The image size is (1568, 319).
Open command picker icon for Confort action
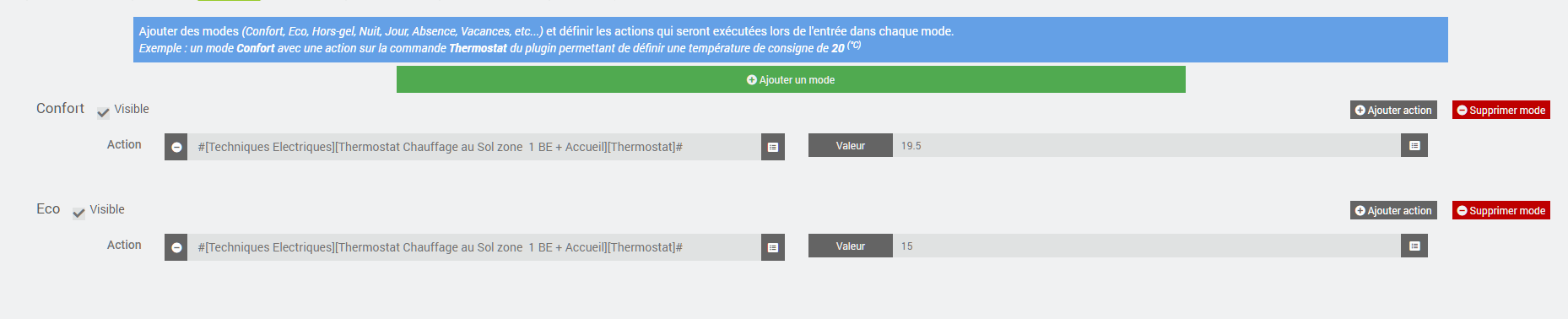tap(773, 147)
